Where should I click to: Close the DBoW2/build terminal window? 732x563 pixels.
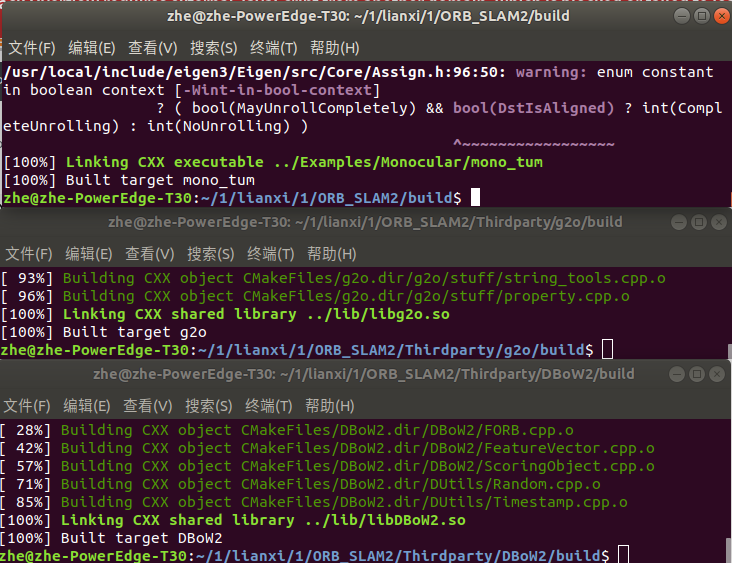point(717,374)
